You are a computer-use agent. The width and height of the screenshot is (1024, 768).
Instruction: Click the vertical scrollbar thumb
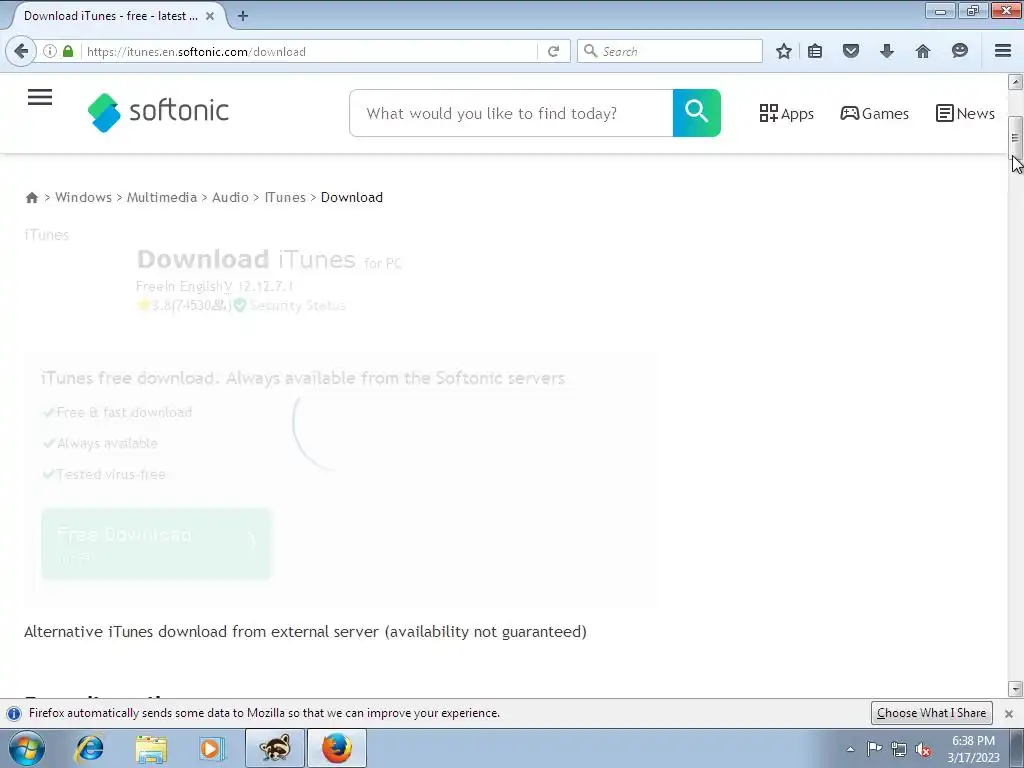pyautogui.click(x=1015, y=137)
